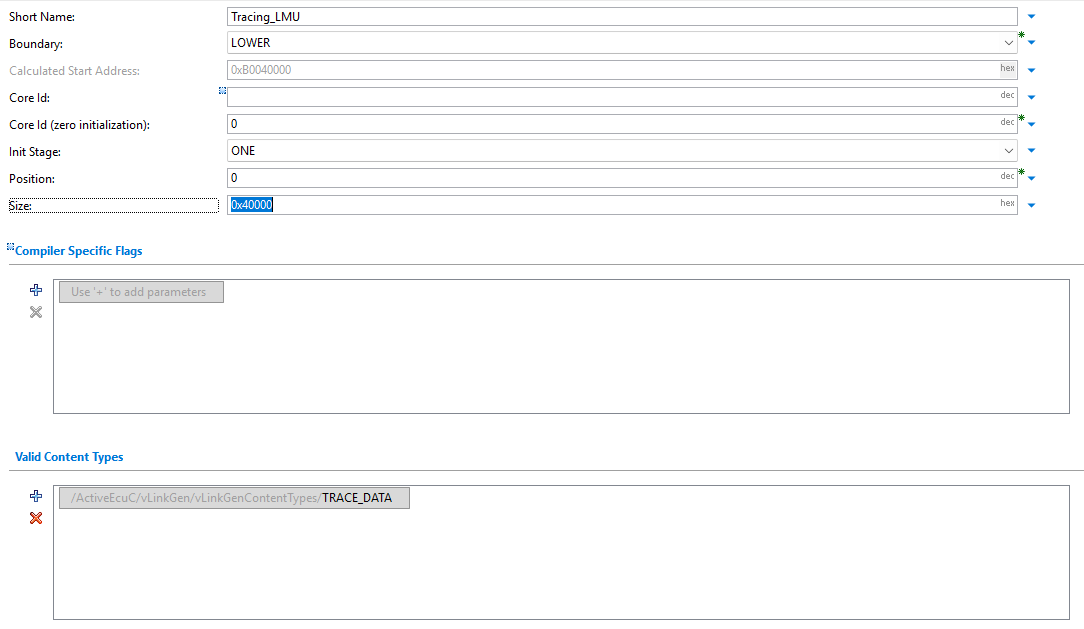Open the blue arrow menu for Position
The image size is (1084, 629).
[x=1031, y=178]
